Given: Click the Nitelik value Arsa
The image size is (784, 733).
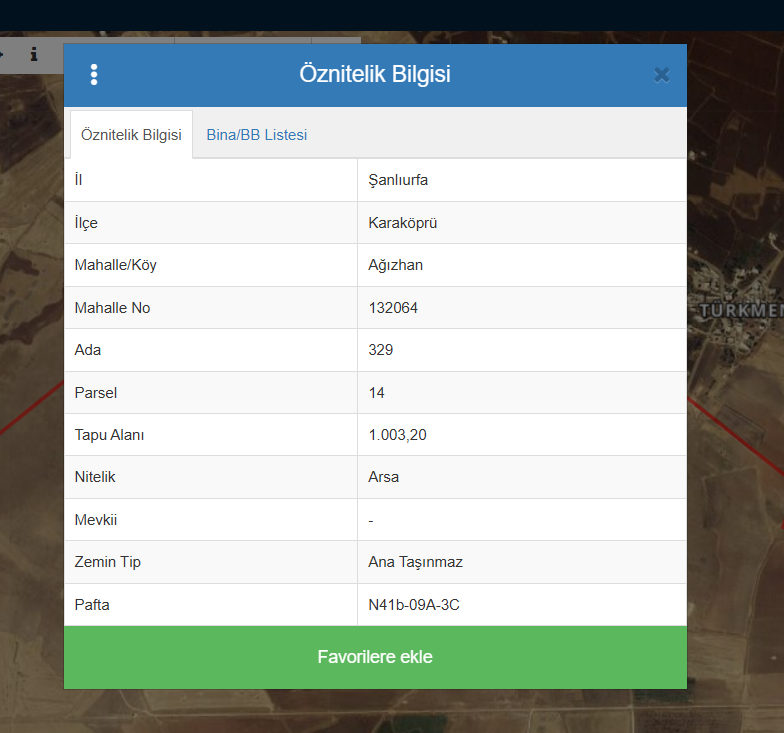Looking at the screenshot, I should [x=384, y=477].
